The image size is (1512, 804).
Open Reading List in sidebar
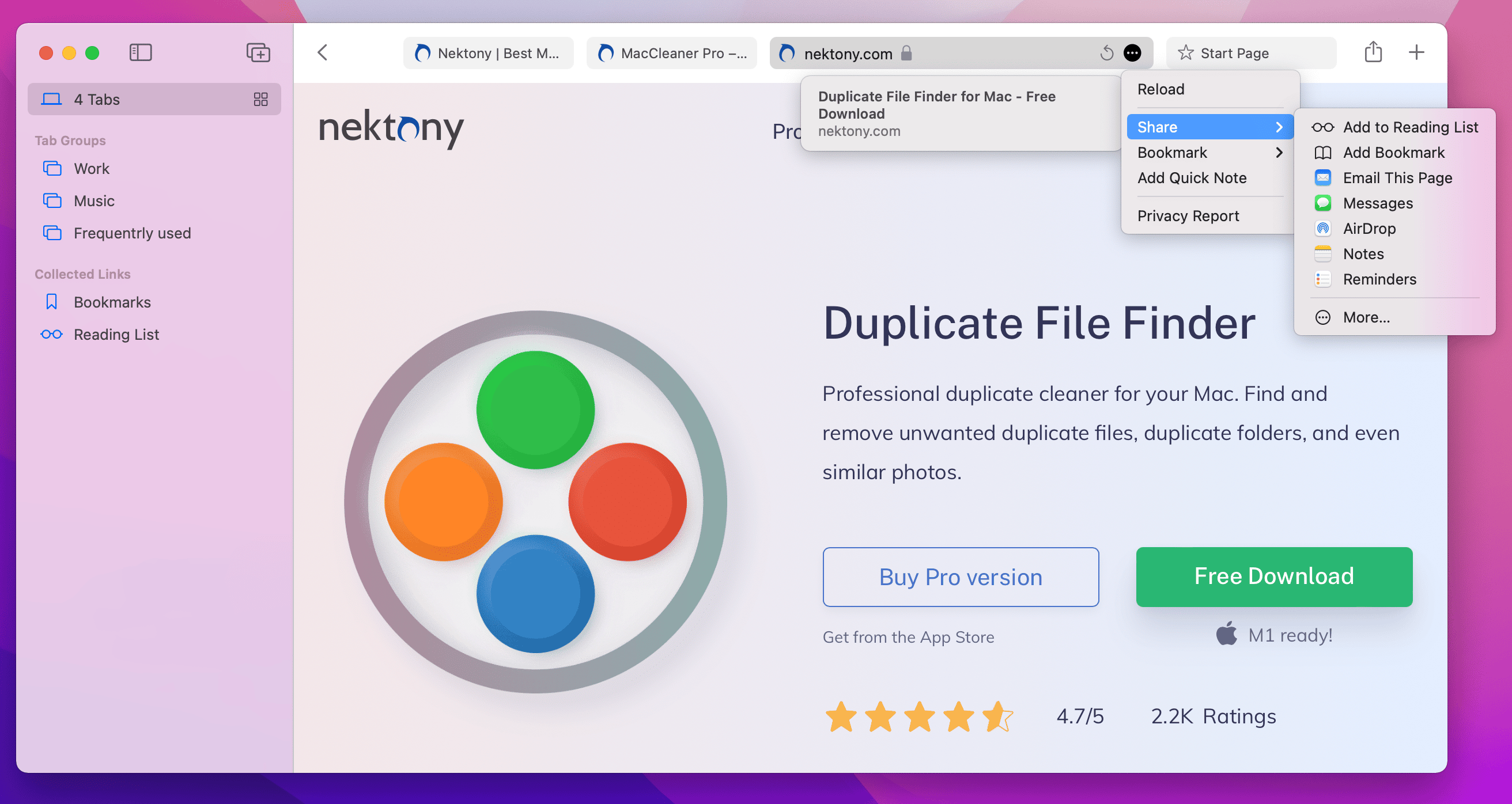point(154,334)
